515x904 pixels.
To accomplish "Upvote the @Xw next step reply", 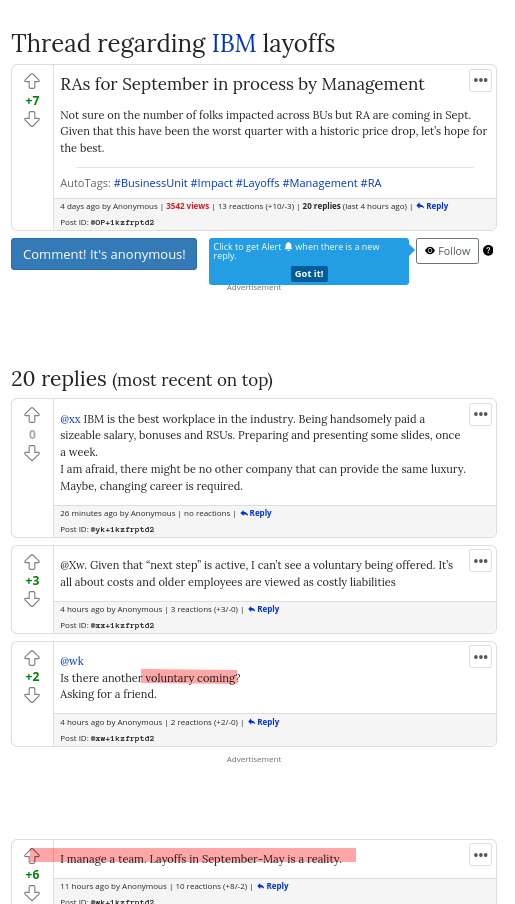I will 32,562.
